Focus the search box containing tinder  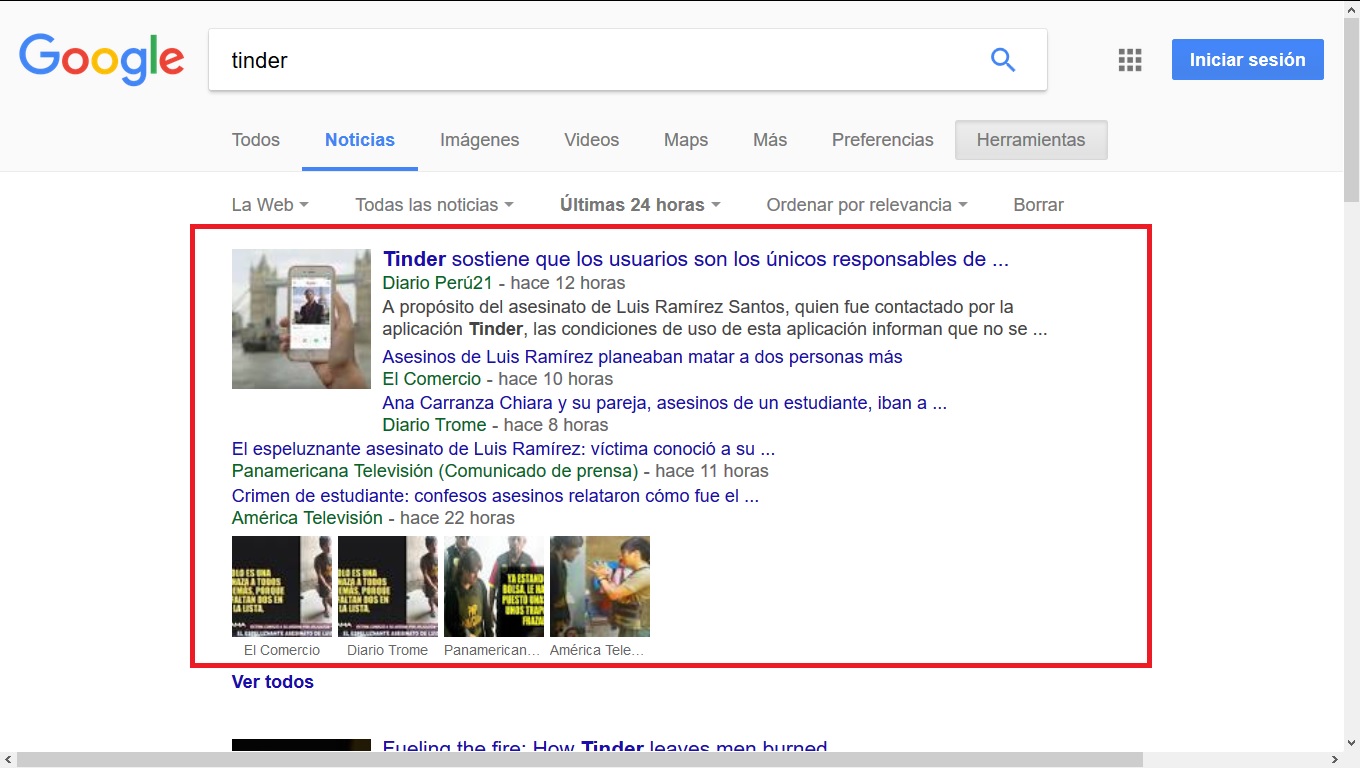(x=627, y=60)
